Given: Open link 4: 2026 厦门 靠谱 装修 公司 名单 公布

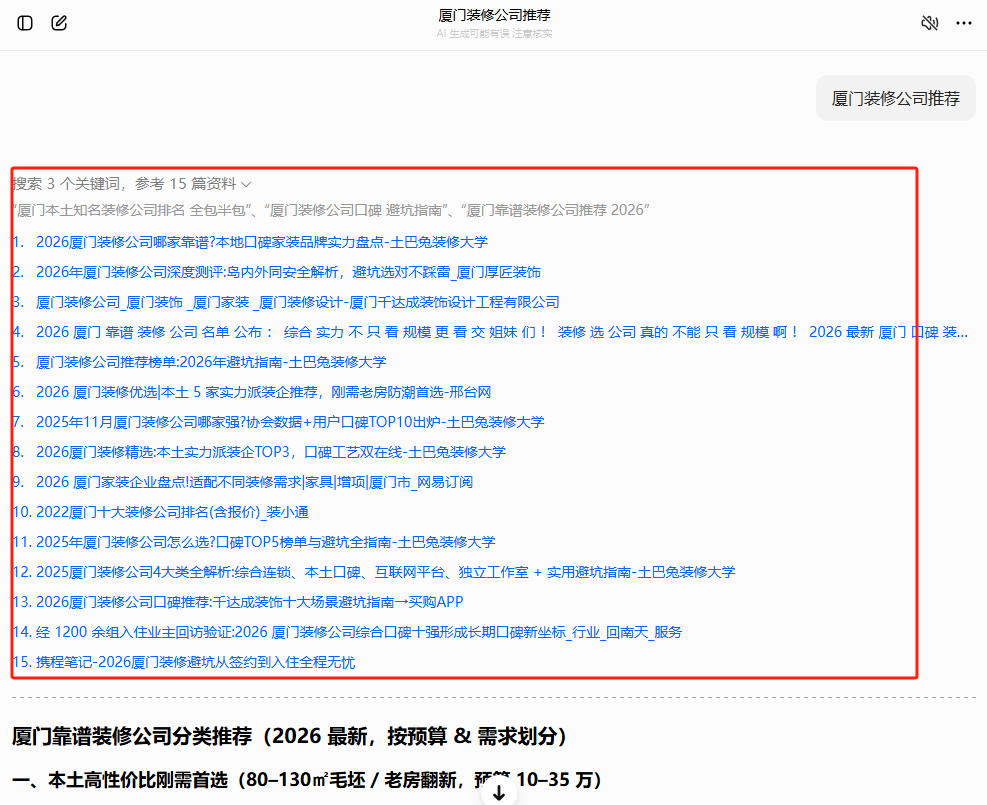Looking at the screenshot, I should point(502,332).
